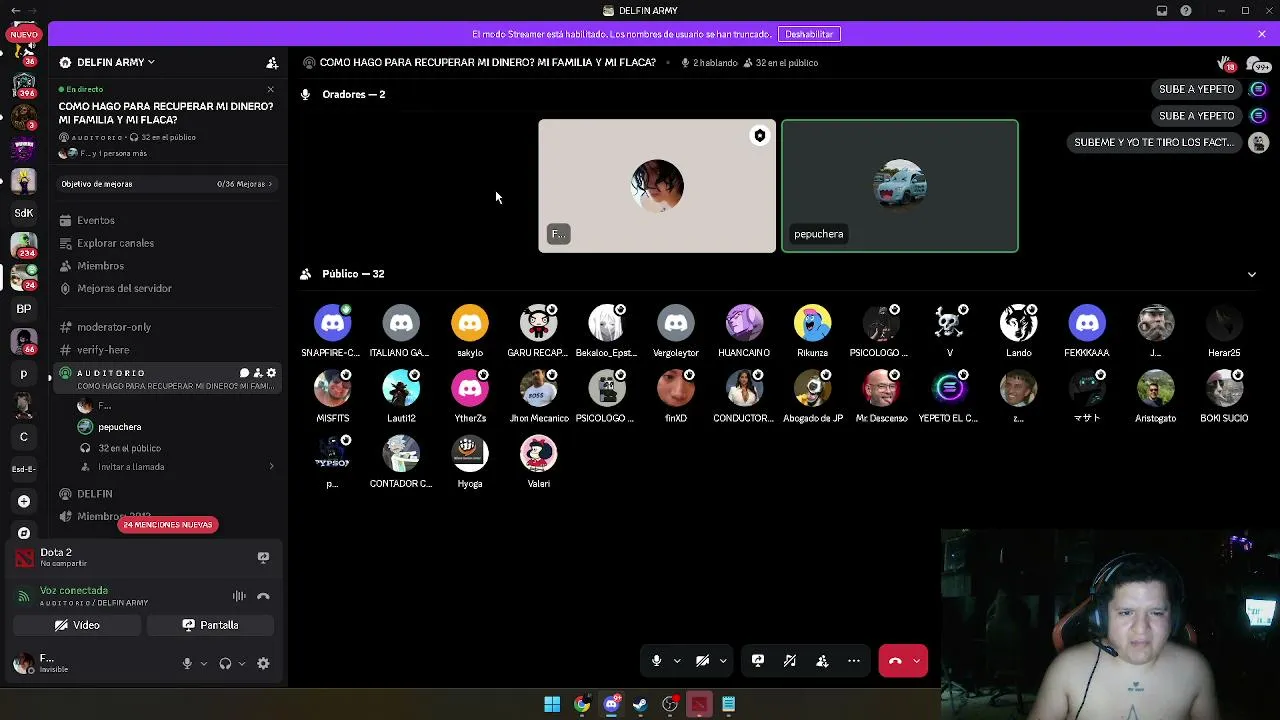Turn on camera with Vídeo button
1280x720 pixels.
[x=77, y=625]
